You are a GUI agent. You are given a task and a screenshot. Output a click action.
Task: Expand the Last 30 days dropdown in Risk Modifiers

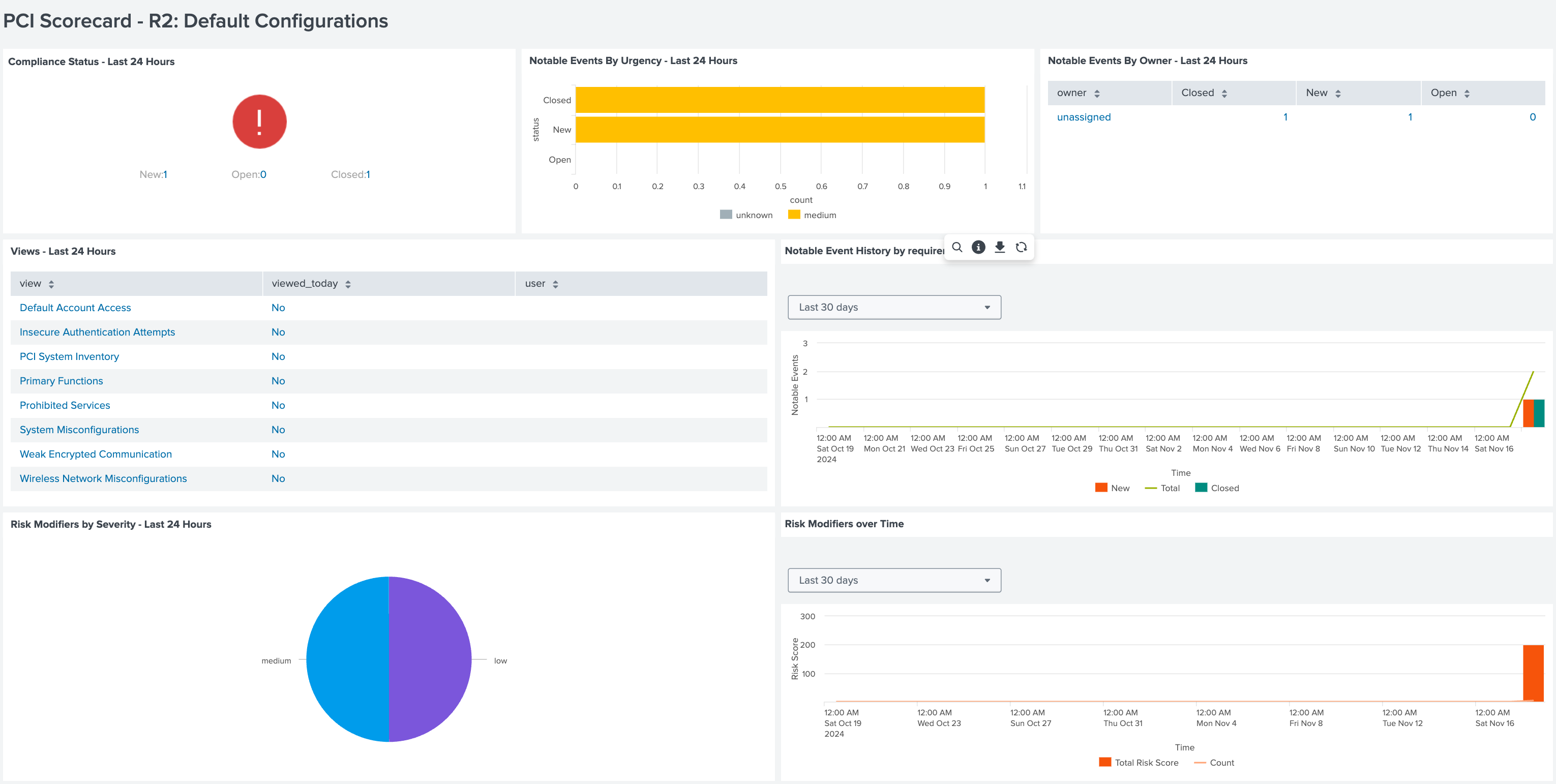893,581
